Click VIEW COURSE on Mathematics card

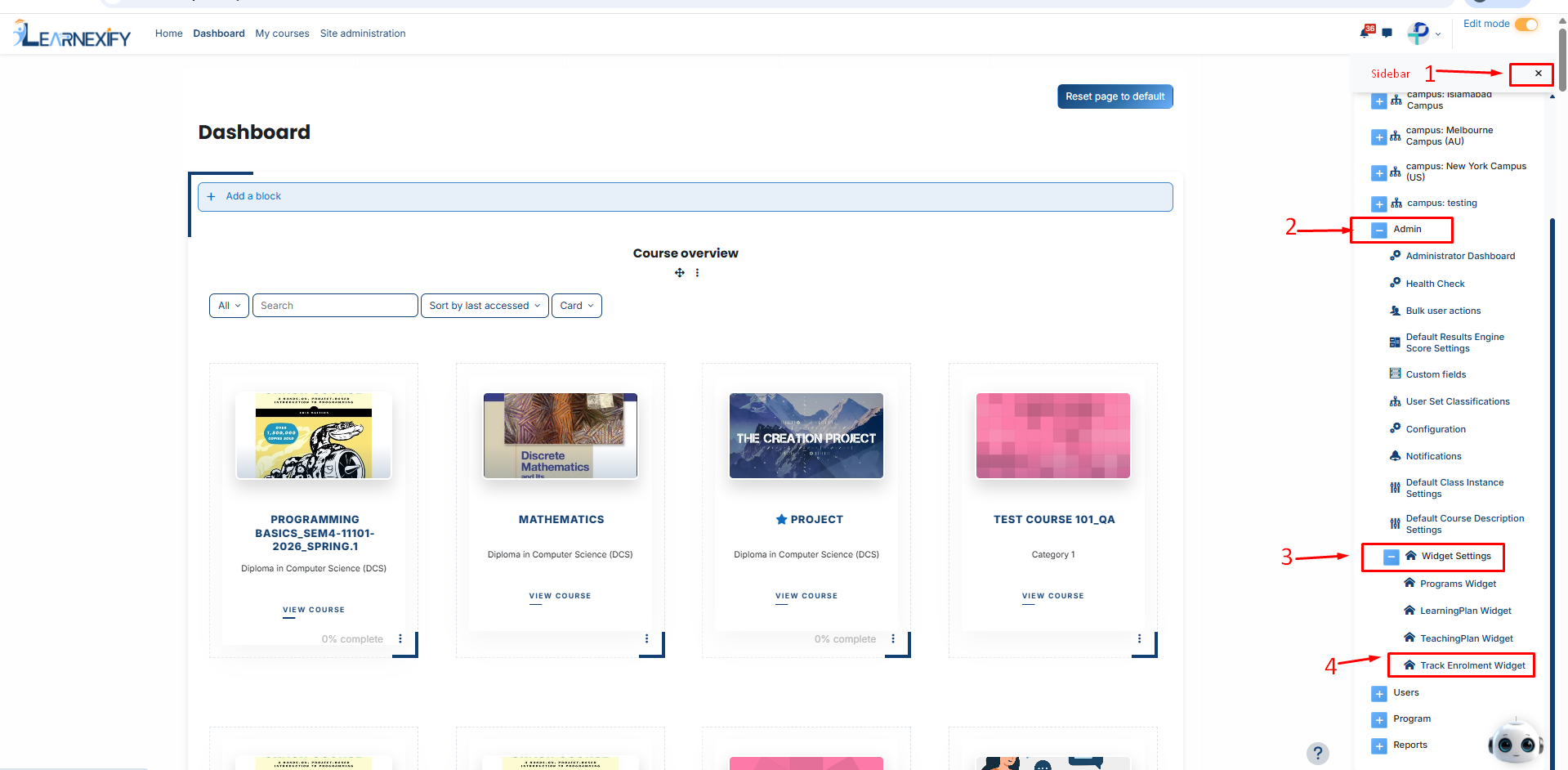[x=560, y=596]
